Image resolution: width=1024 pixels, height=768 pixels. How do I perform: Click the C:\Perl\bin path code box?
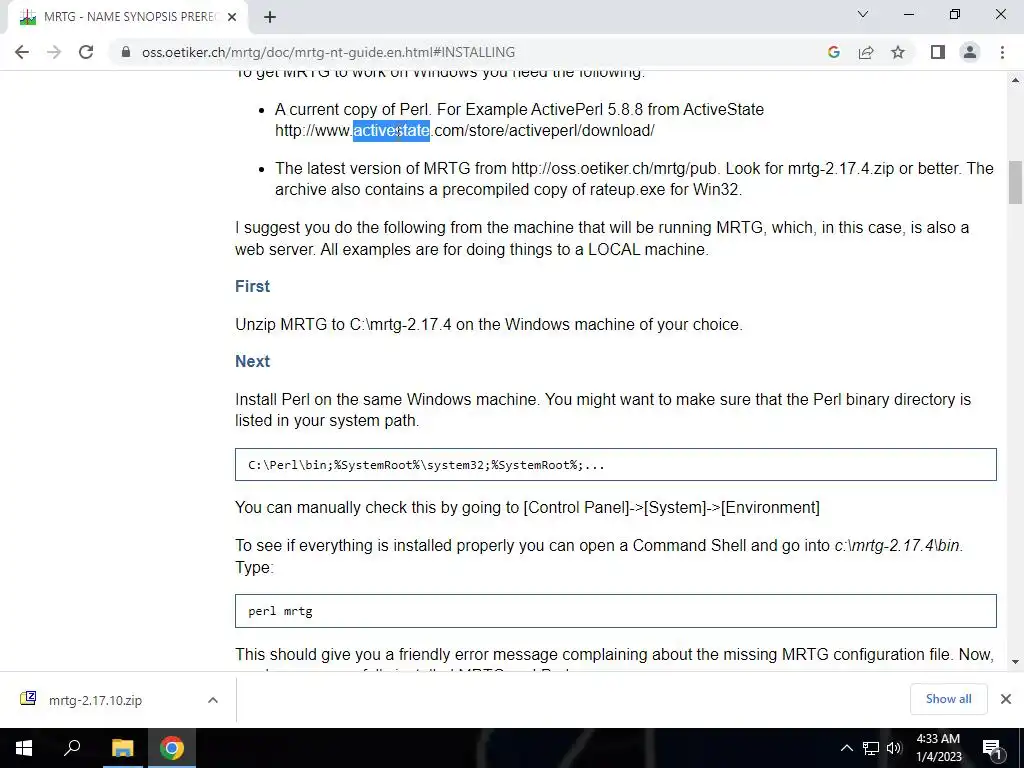pos(615,464)
